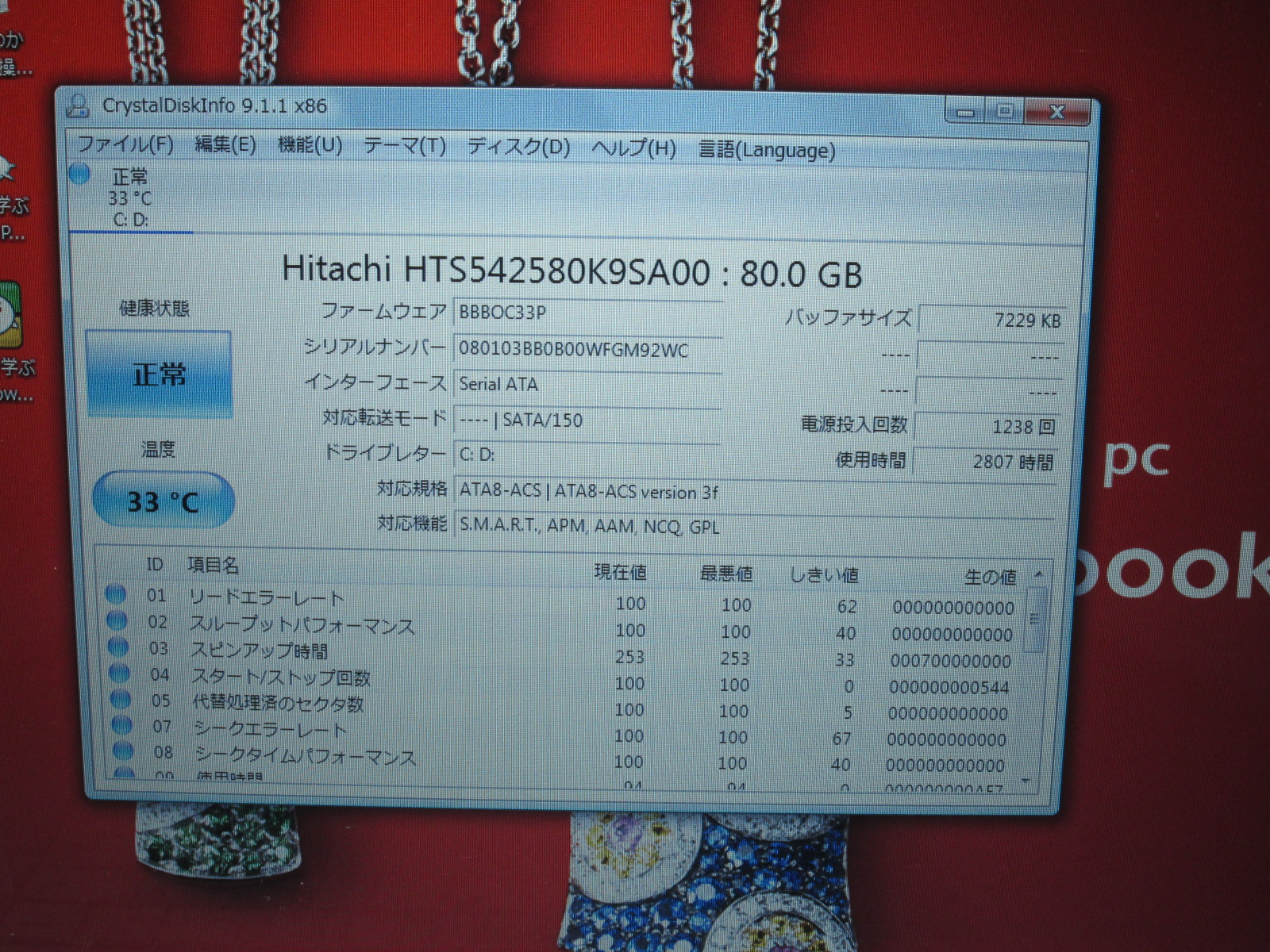Click scroll down arrow of SMART list

(x=1026, y=781)
